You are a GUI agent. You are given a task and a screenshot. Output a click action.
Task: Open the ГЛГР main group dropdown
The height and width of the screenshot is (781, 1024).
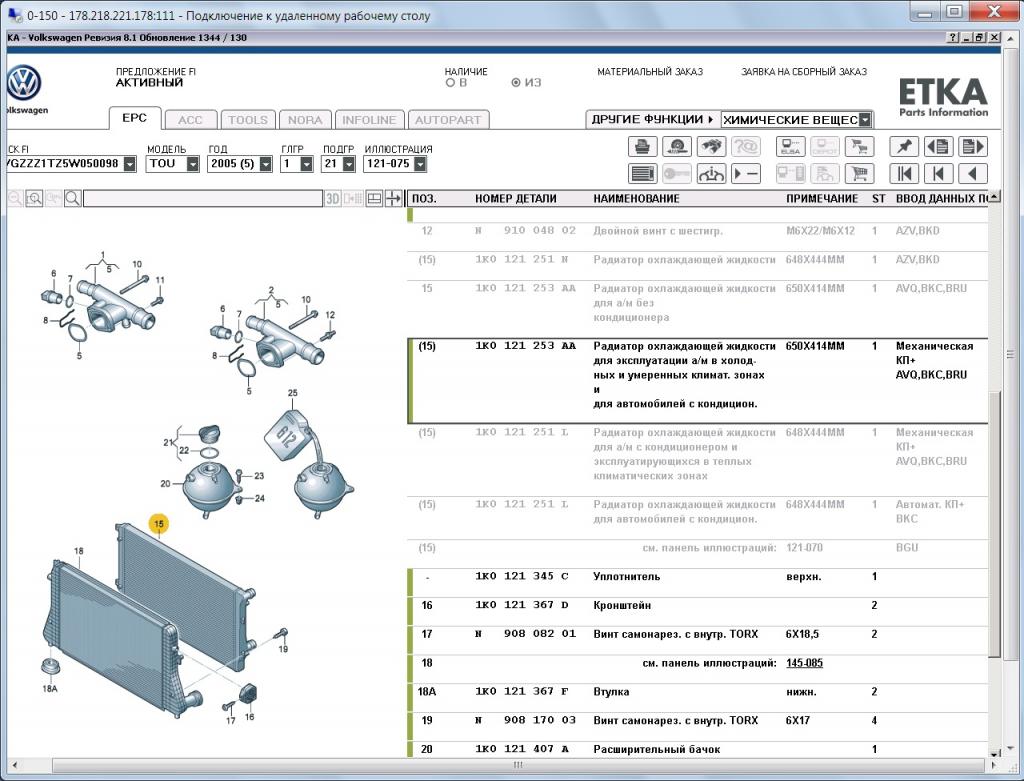point(306,164)
